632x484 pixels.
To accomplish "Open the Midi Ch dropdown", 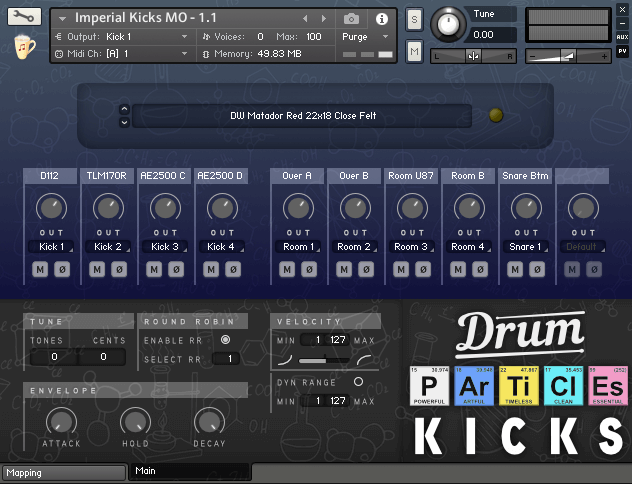I will (x=122, y=54).
